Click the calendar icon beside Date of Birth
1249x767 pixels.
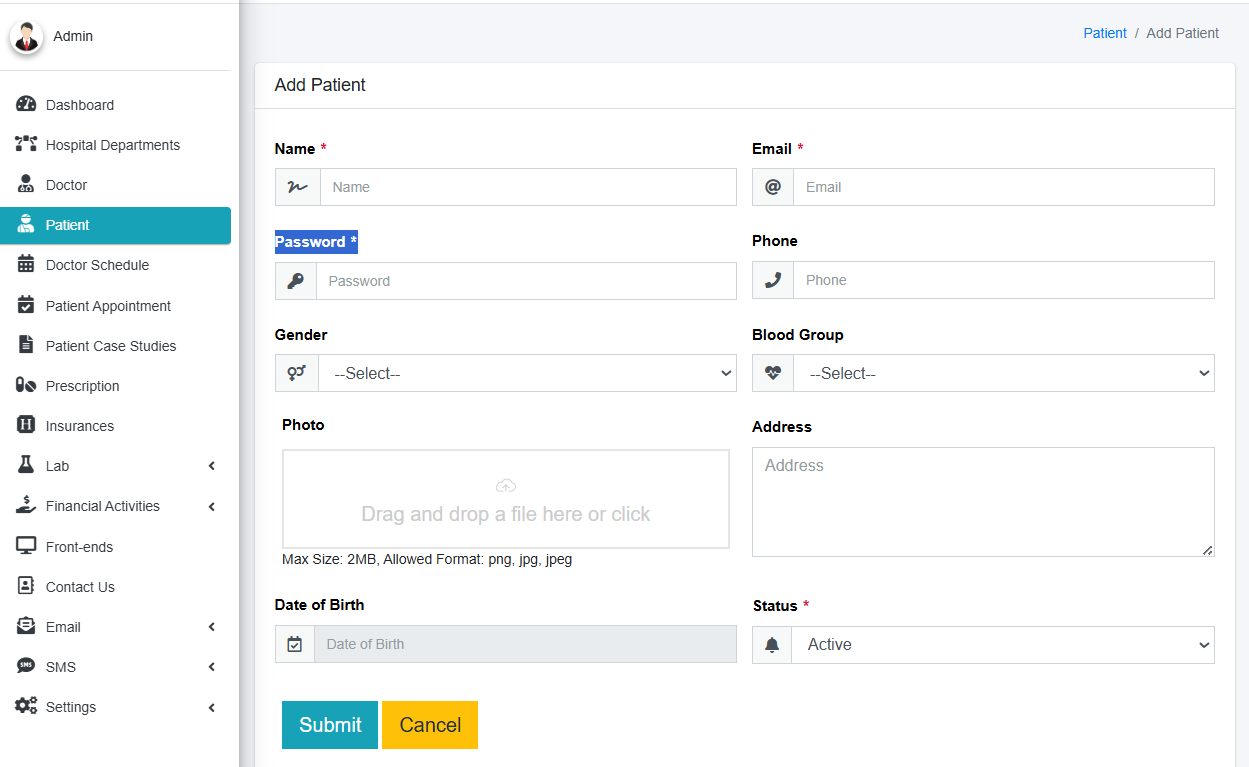(295, 645)
